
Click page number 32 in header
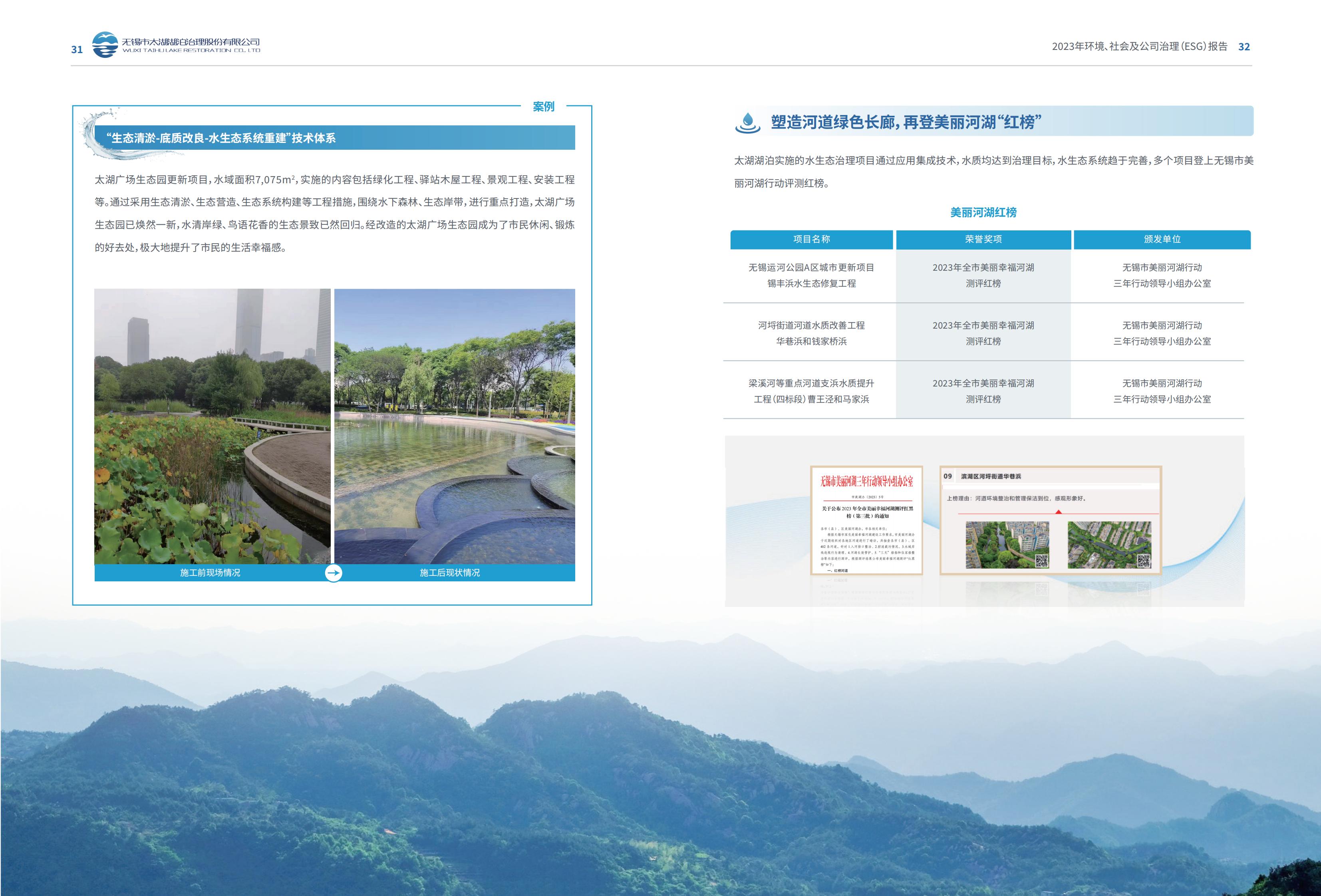coord(1244,47)
